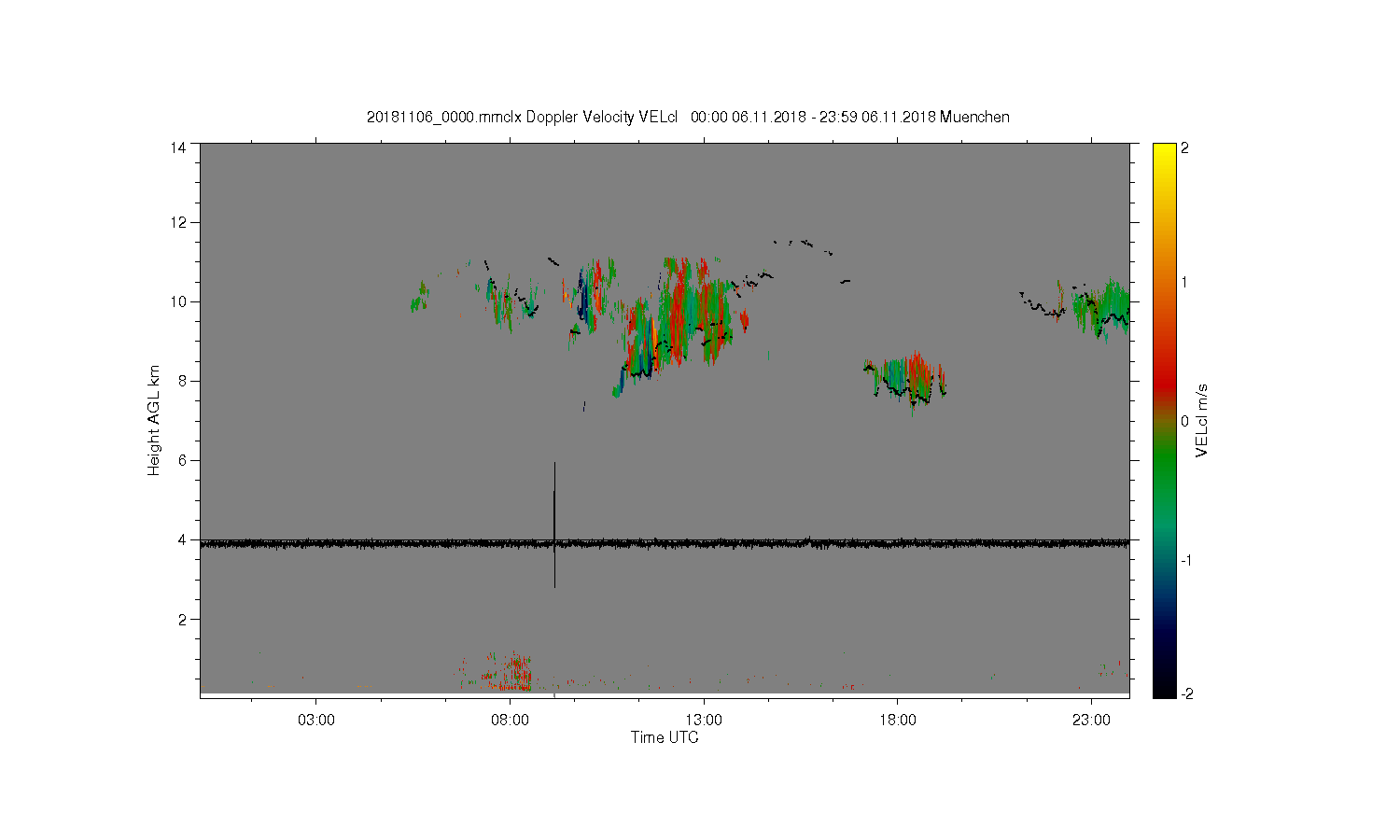Click the 23:00 time tick label

[1092, 720]
